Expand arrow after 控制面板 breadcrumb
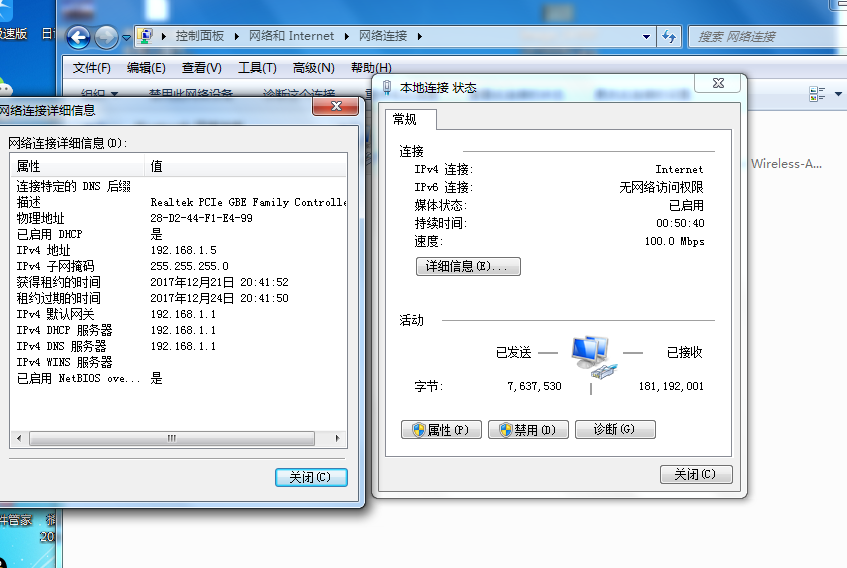Screen dimensions: 847x568 tap(237, 37)
